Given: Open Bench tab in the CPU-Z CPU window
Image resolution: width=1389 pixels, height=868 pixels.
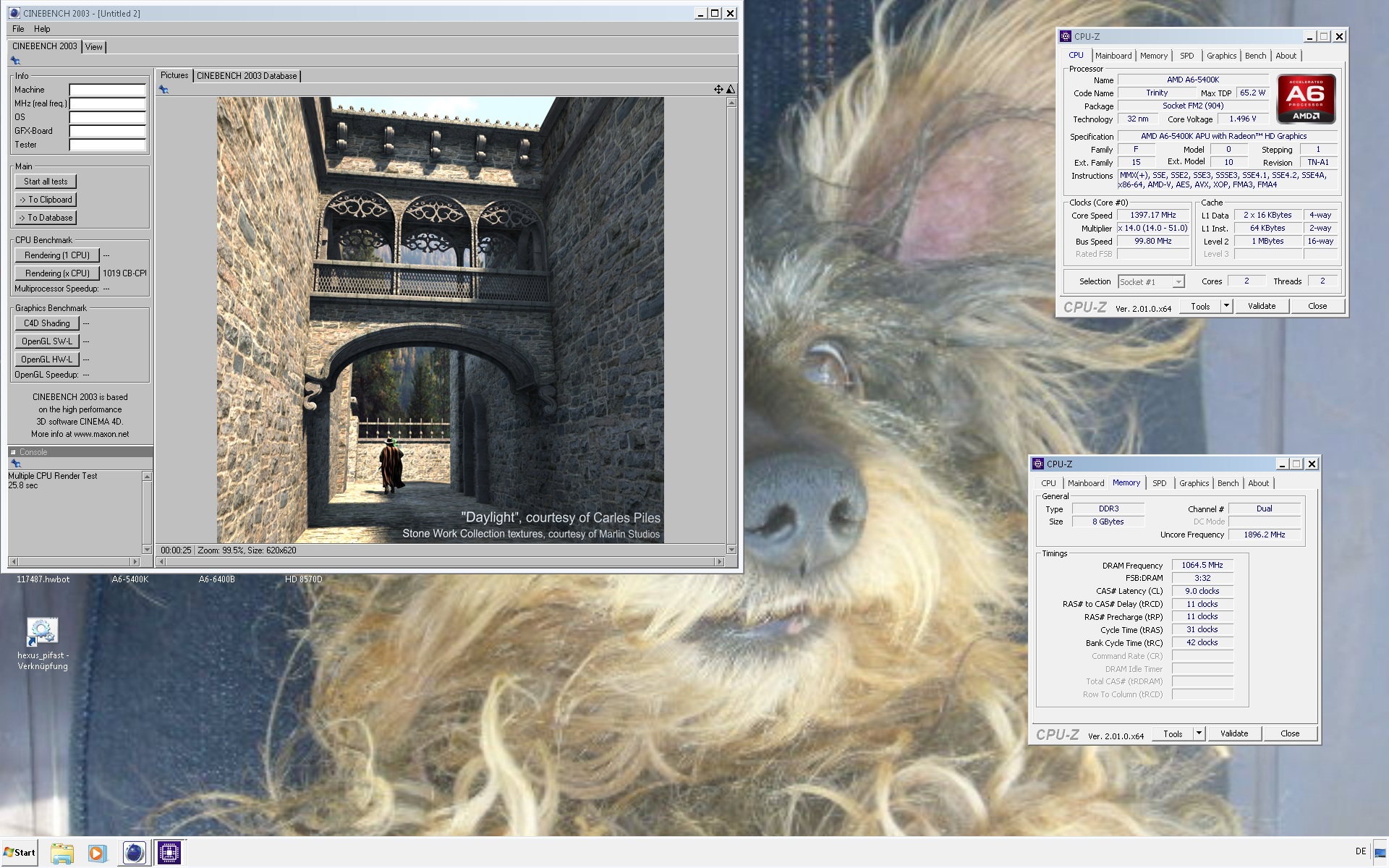Looking at the screenshot, I should pyautogui.click(x=1256, y=56).
